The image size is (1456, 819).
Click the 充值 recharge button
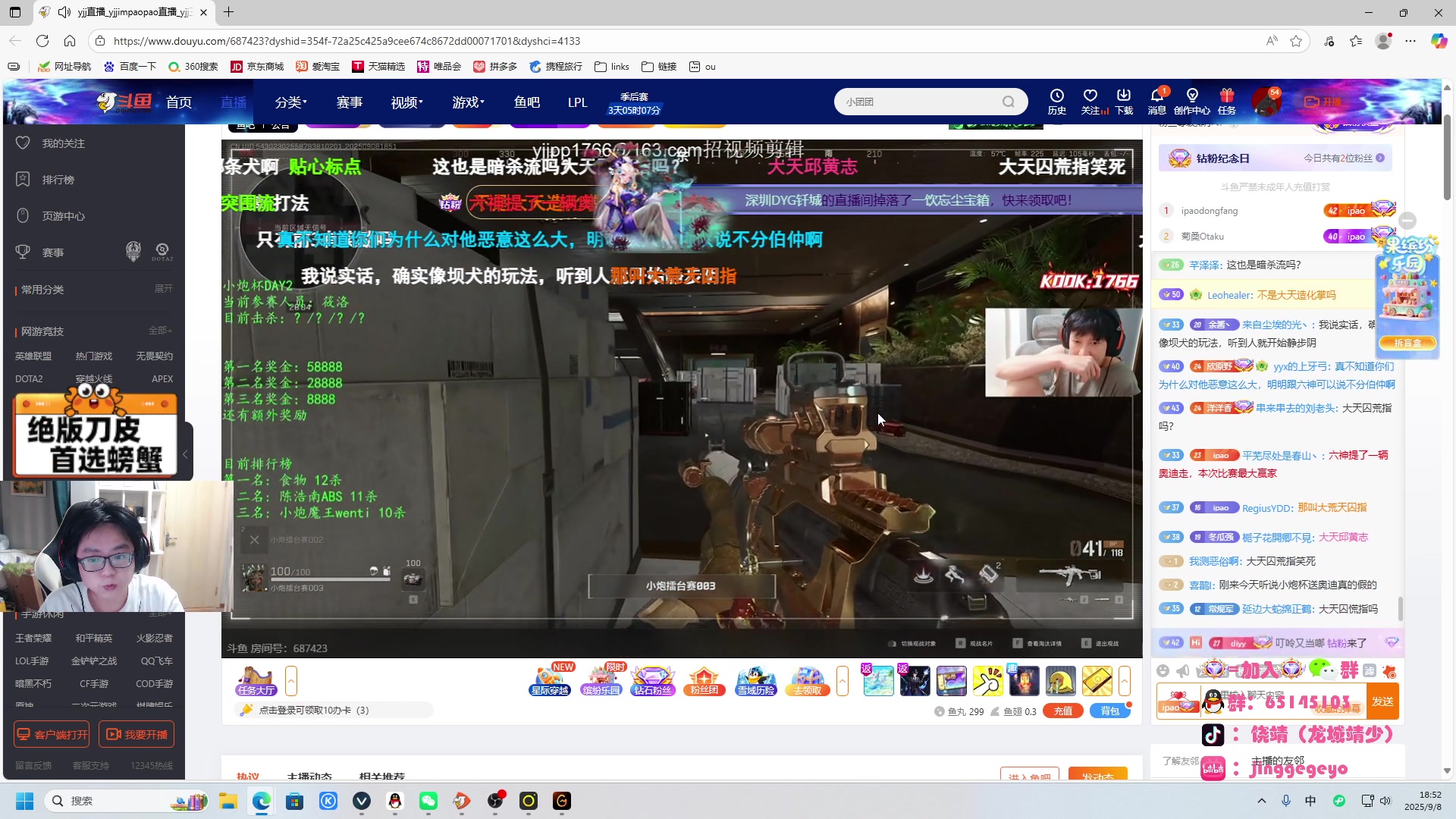(x=1063, y=711)
